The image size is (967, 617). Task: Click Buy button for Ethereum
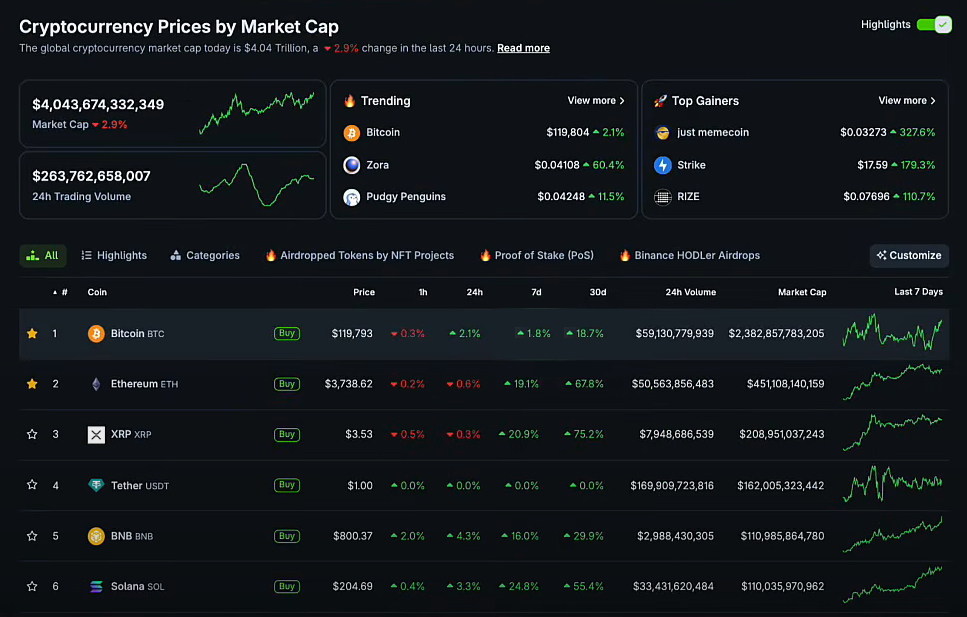pos(287,384)
